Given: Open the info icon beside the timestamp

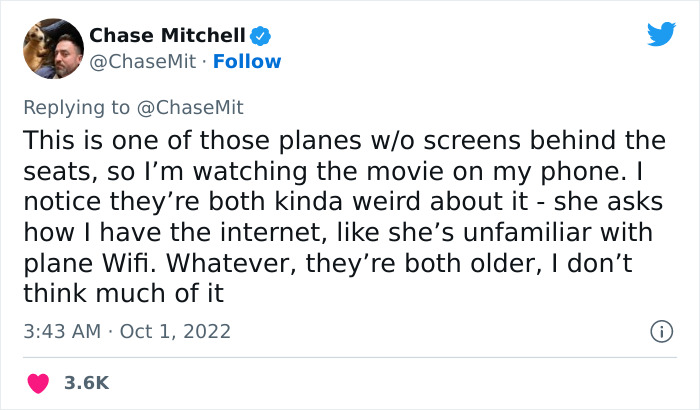Looking at the screenshot, I should click(660, 331).
